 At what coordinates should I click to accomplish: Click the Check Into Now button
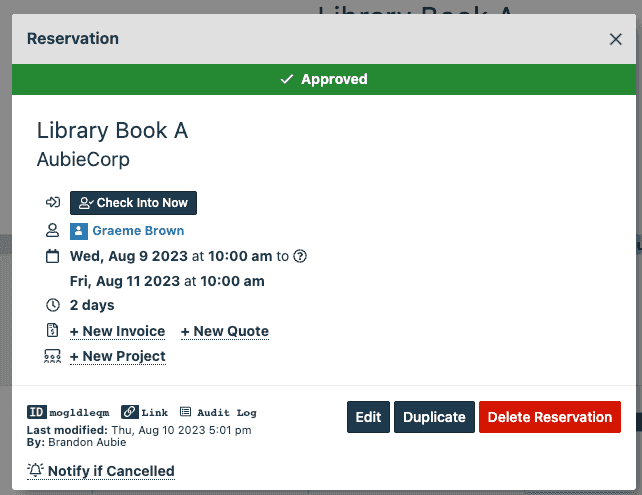point(133,203)
